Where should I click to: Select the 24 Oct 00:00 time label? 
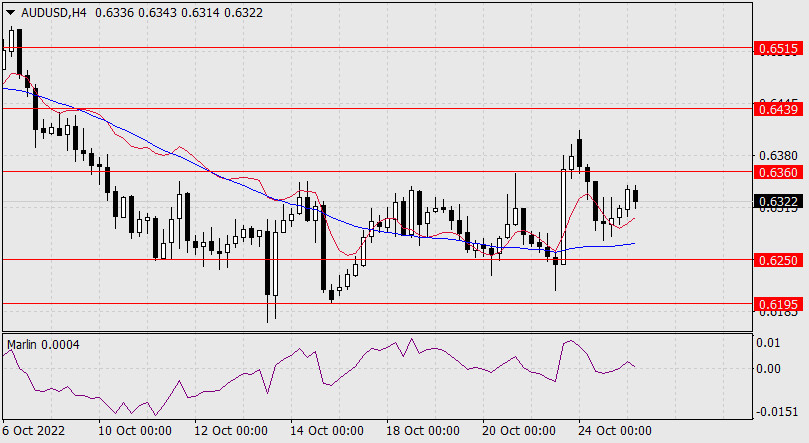pos(614,431)
